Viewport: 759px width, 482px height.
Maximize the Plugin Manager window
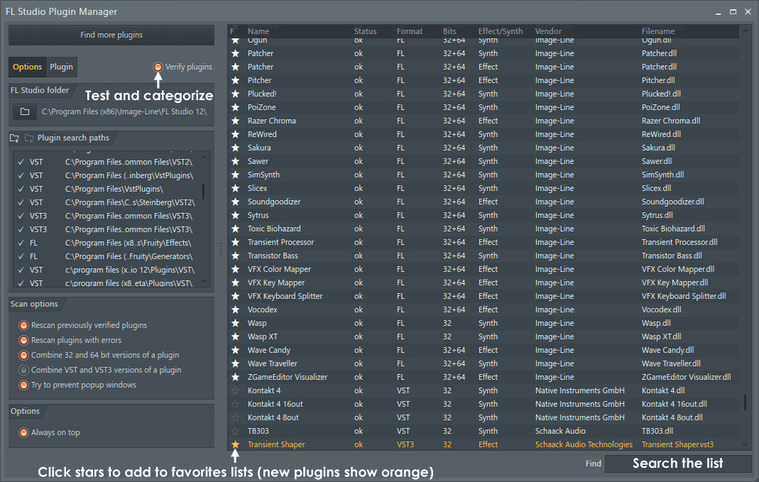tap(733, 12)
